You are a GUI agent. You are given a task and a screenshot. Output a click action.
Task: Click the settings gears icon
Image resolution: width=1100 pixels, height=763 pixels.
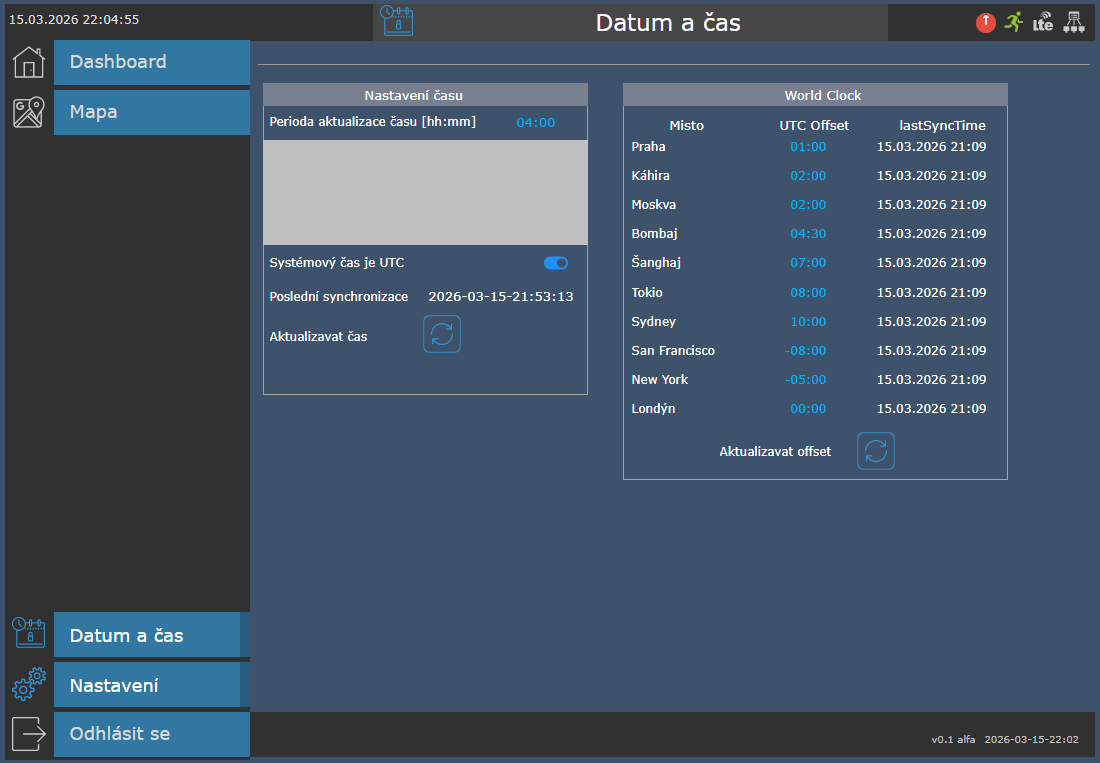click(29, 684)
